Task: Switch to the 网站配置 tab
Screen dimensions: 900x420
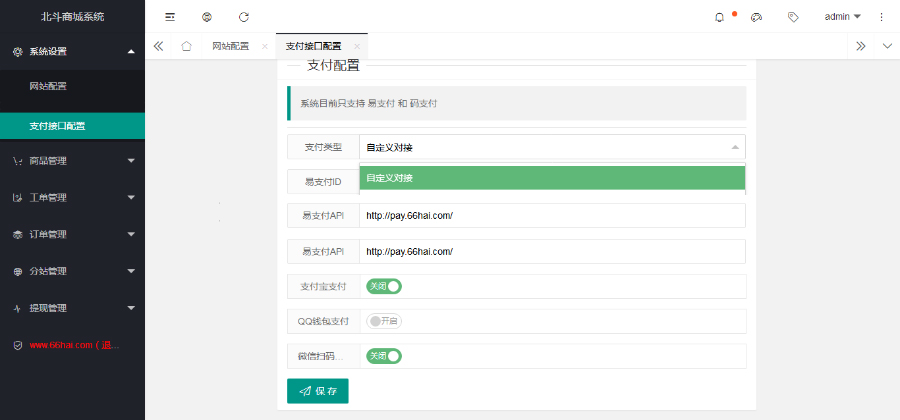Action: coord(231,46)
